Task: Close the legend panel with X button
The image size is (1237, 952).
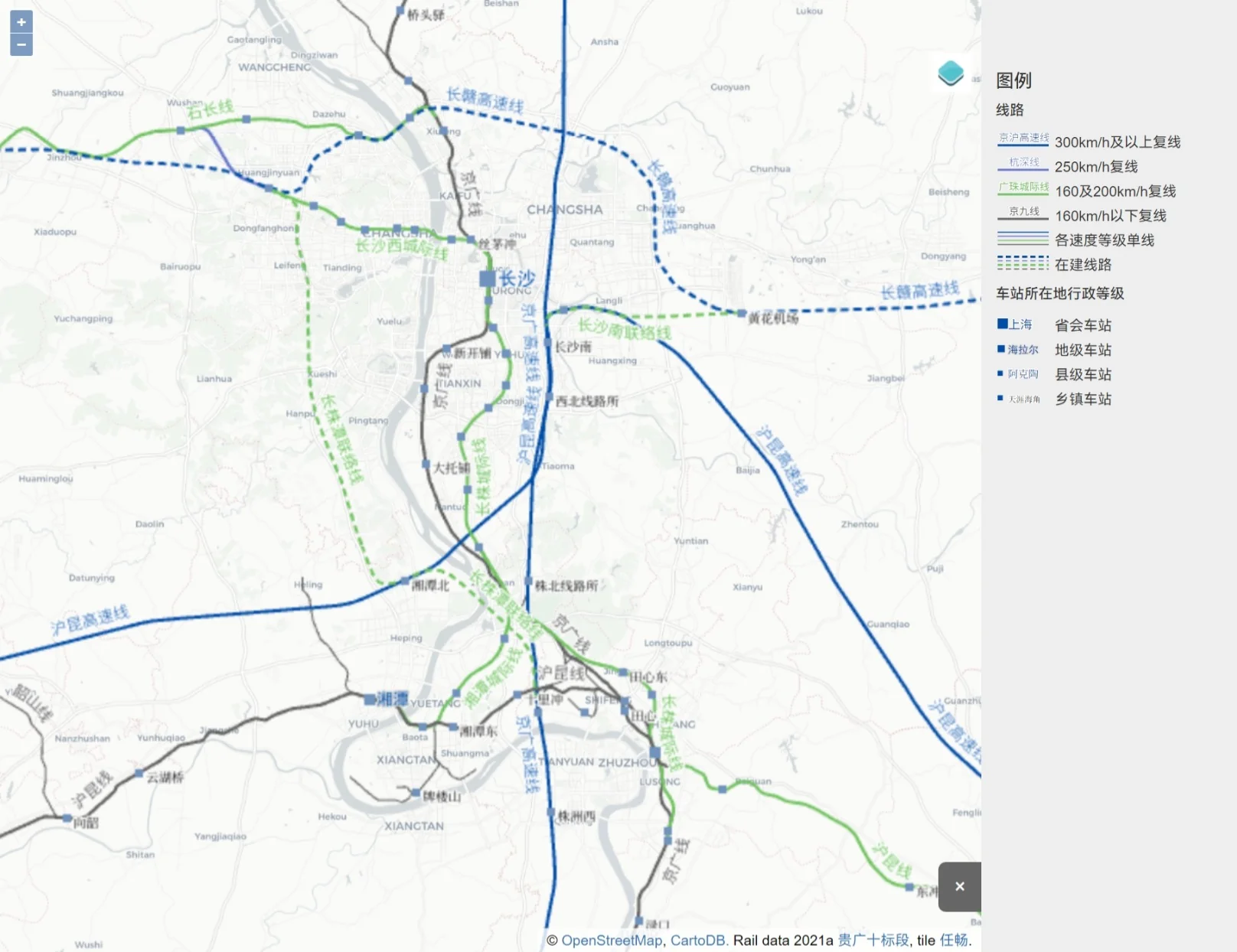Action: tap(960, 886)
